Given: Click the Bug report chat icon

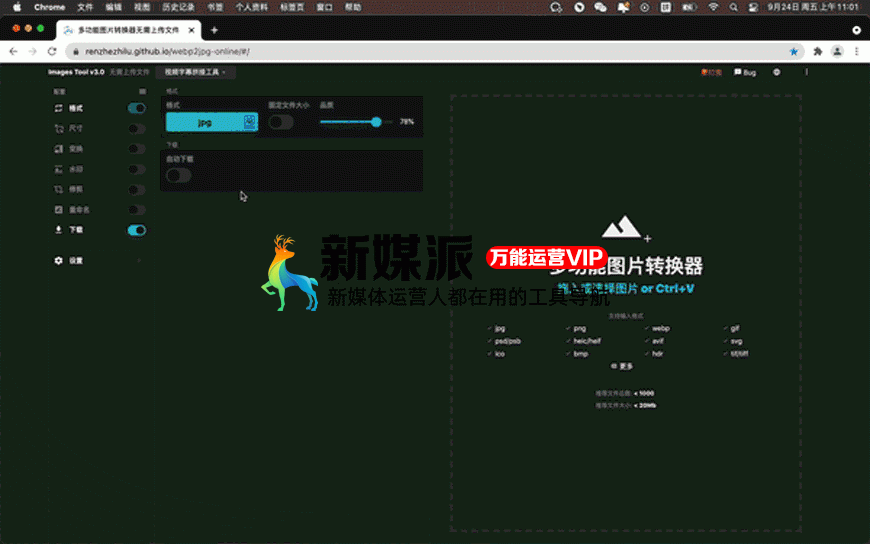Looking at the screenshot, I should coord(737,72).
